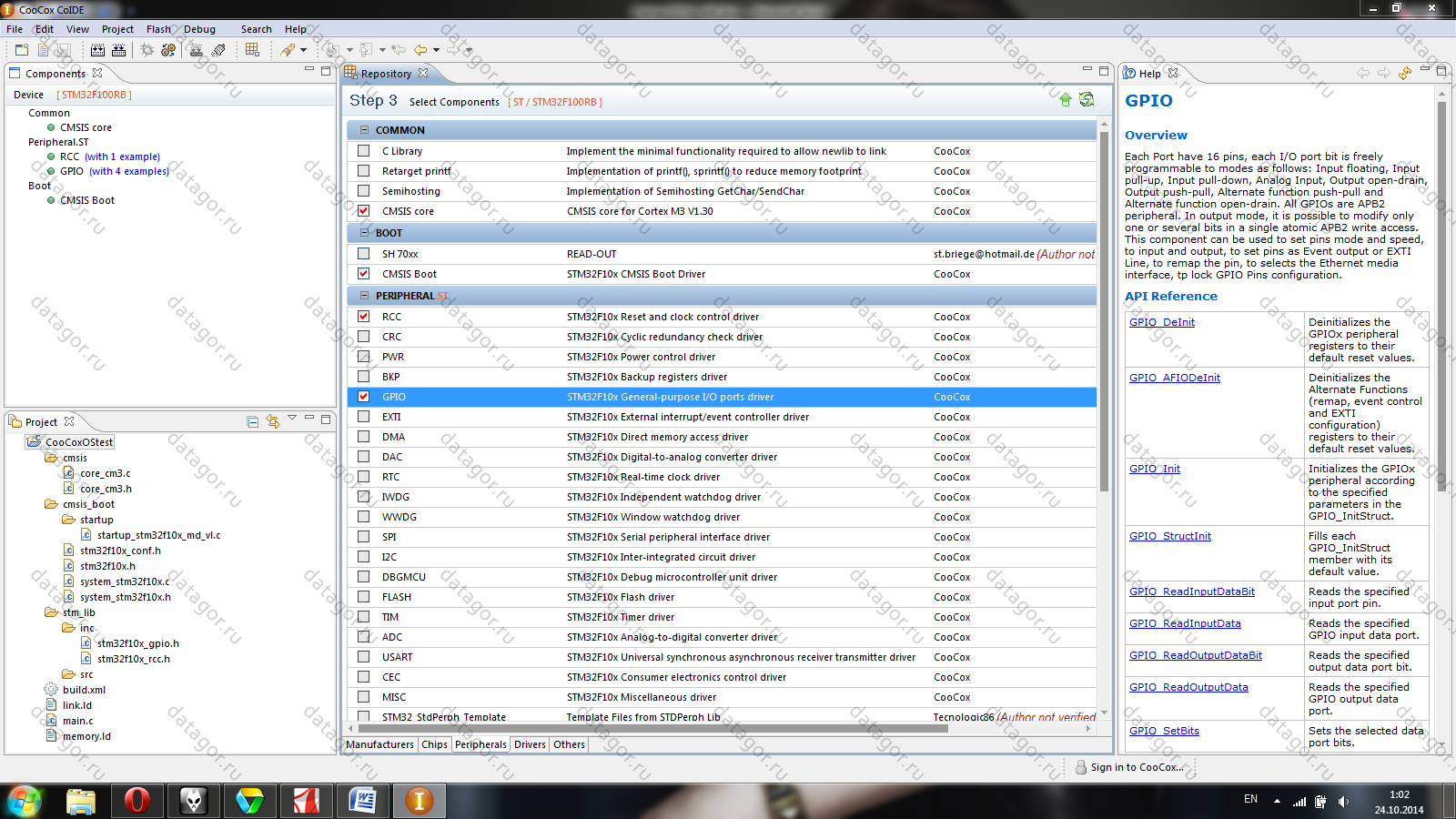This screenshot has width=1456, height=819.
Task: Open the Project menu
Action: tap(117, 29)
